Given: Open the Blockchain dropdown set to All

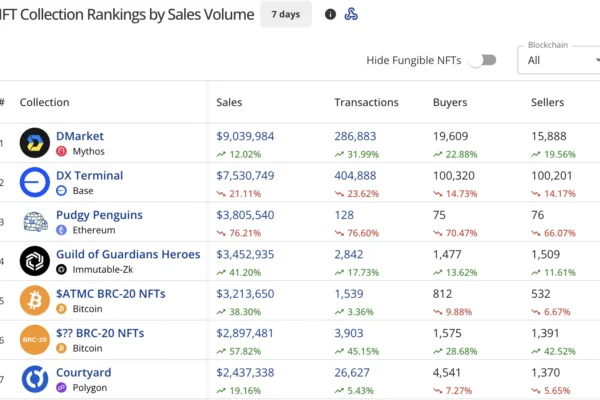Looking at the screenshot, I should [558, 60].
